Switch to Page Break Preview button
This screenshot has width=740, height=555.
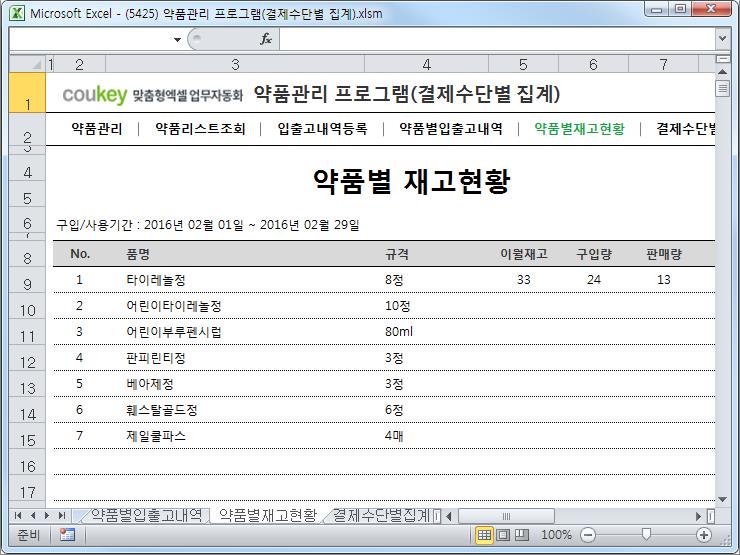(x=521, y=535)
